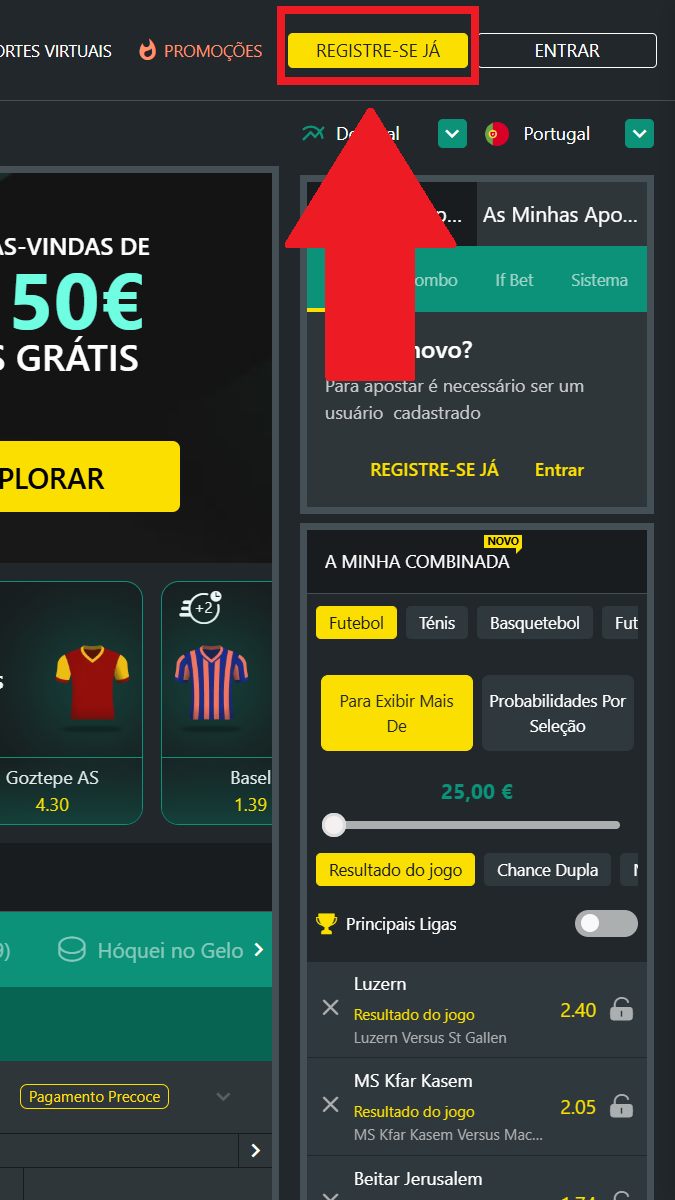Viewport: 675px width, 1200px height.
Task: Open the Portugal language dropdown
Action: [640, 134]
